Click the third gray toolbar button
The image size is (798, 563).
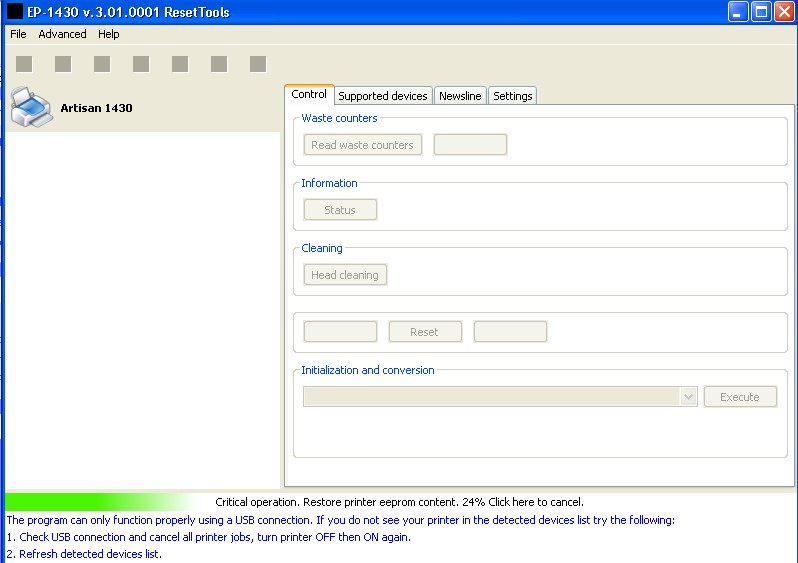click(x=102, y=64)
